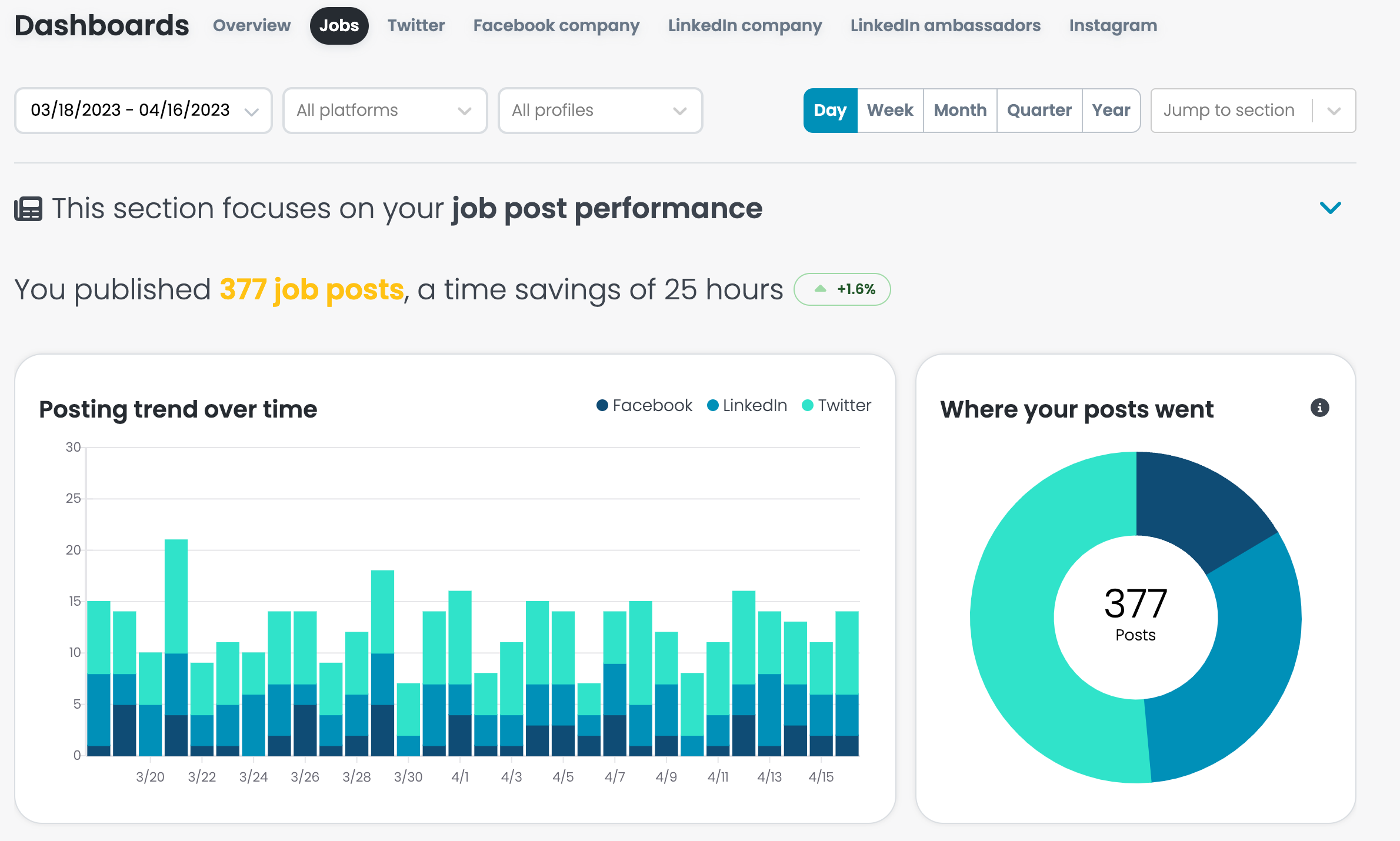Switch granularity to Month
The width and height of the screenshot is (1400, 841).
coord(960,111)
